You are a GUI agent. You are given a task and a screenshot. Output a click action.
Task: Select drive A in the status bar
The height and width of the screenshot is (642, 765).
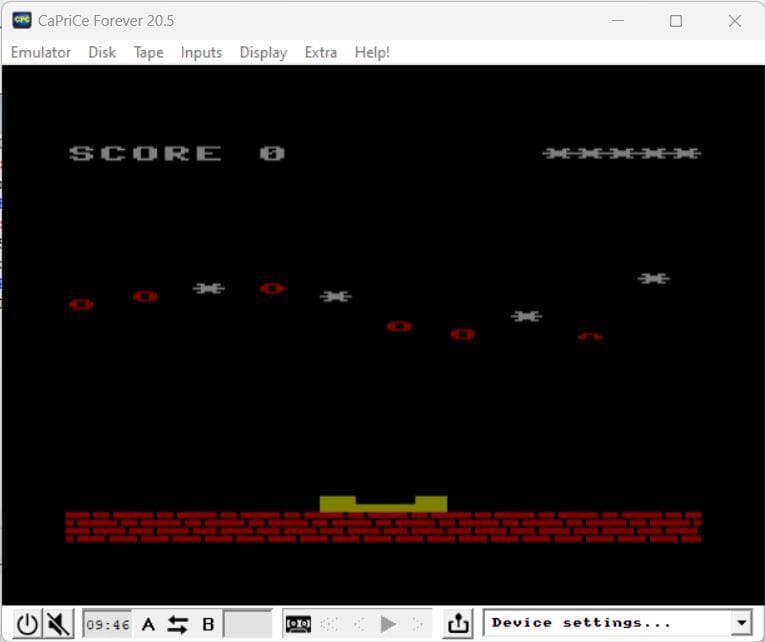pyautogui.click(x=149, y=624)
